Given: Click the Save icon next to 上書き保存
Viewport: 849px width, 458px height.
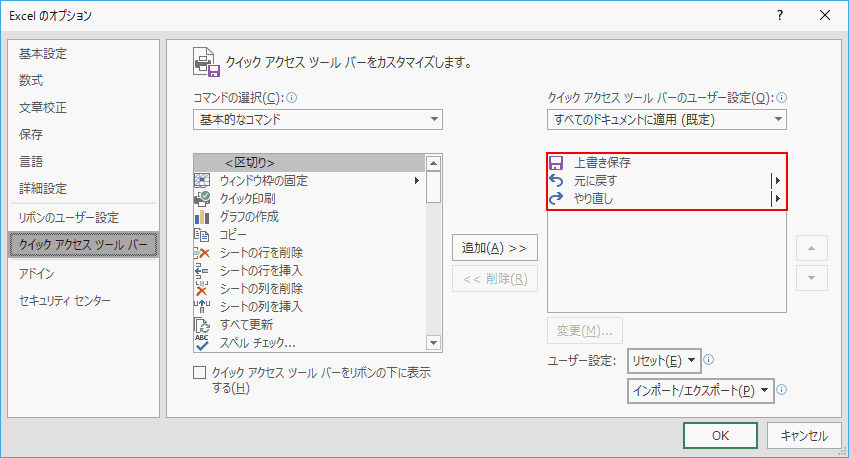Looking at the screenshot, I should click(556, 162).
